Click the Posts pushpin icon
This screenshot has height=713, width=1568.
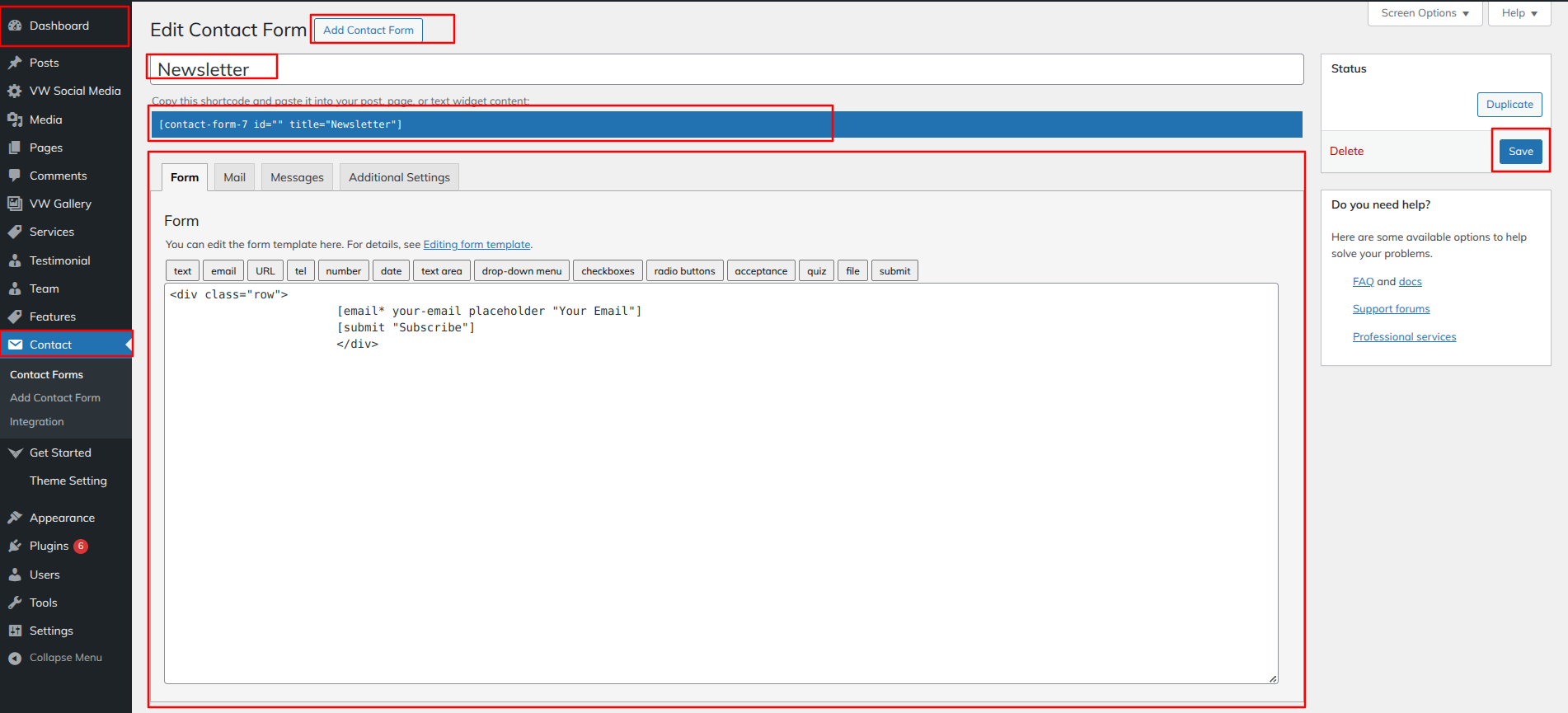click(x=15, y=63)
